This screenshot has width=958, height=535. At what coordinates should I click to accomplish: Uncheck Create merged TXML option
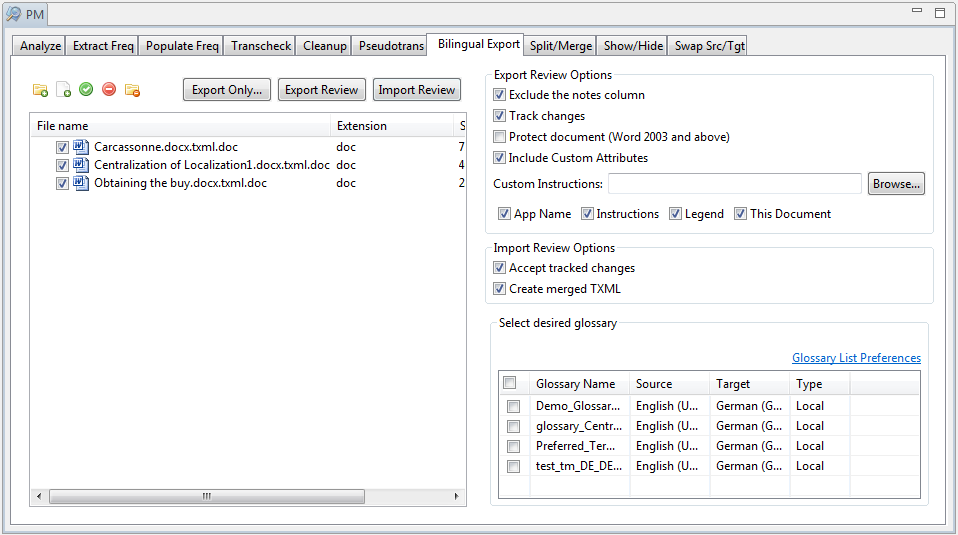click(x=500, y=289)
